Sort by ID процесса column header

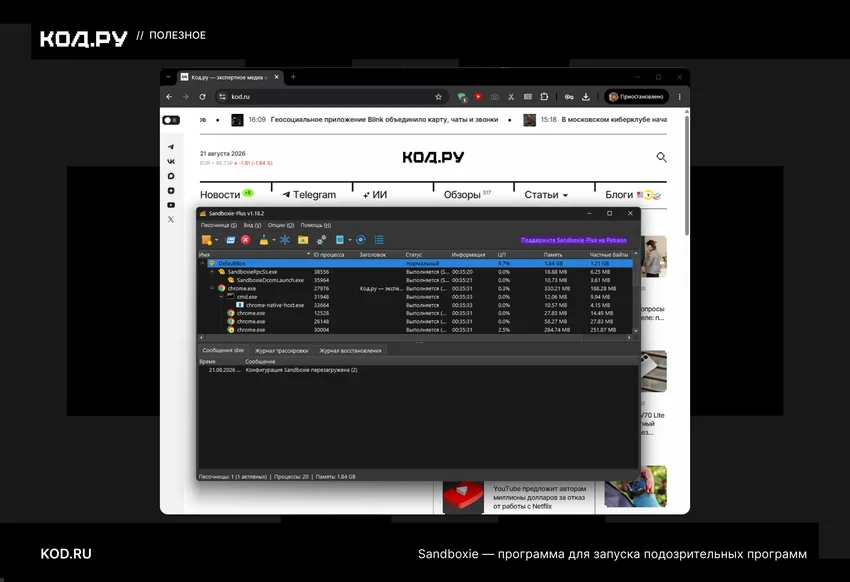click(x=334, y=254)
